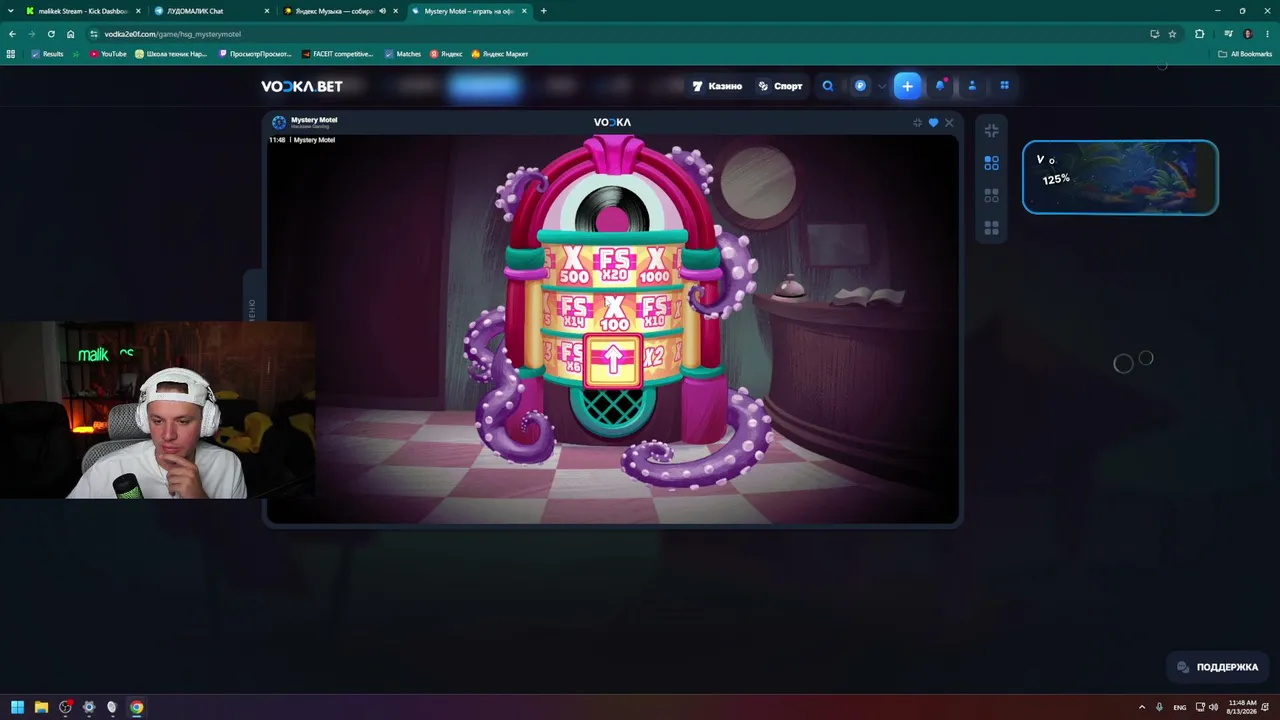Open the Windows Start menu
The image size is (1280, 720).
17,707
